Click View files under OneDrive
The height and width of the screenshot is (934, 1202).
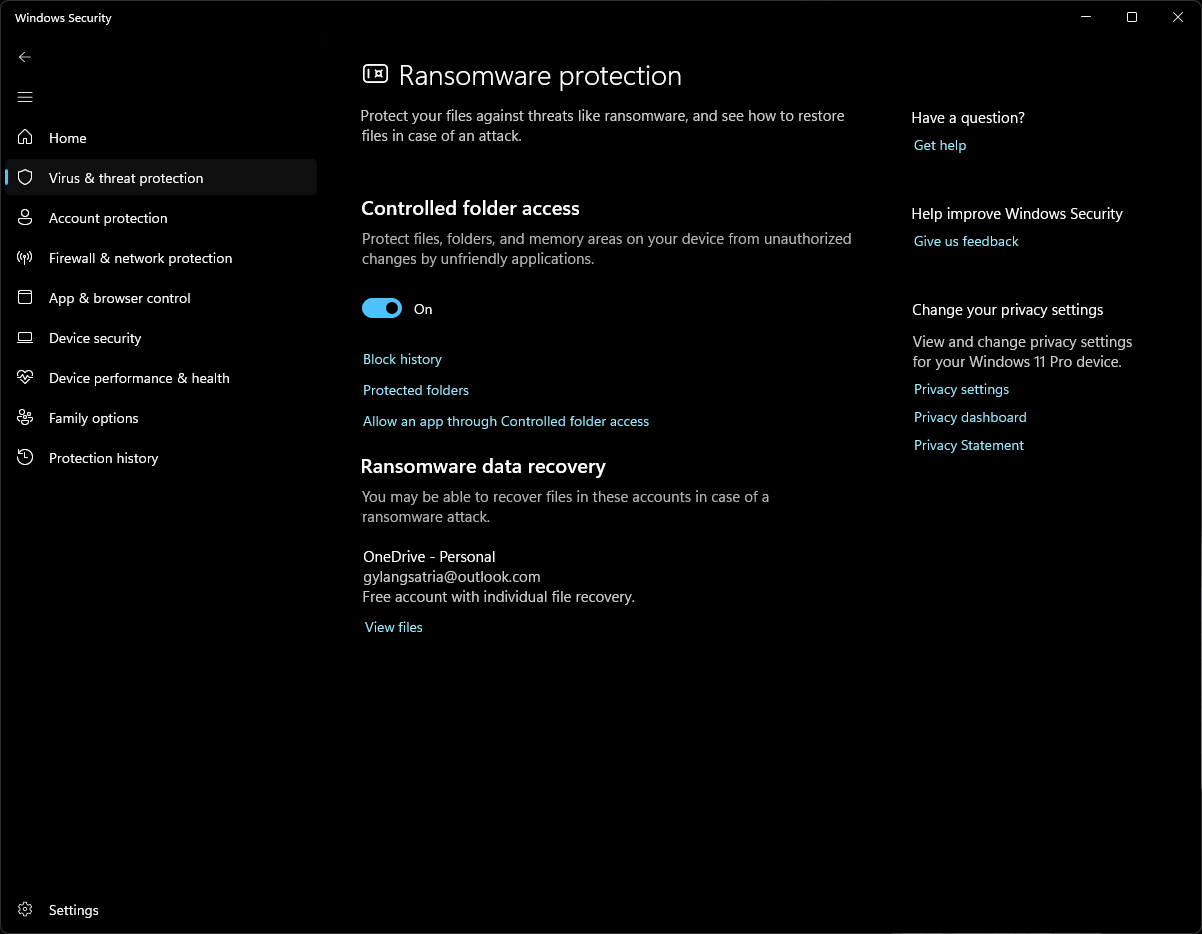tap(394, 627)
